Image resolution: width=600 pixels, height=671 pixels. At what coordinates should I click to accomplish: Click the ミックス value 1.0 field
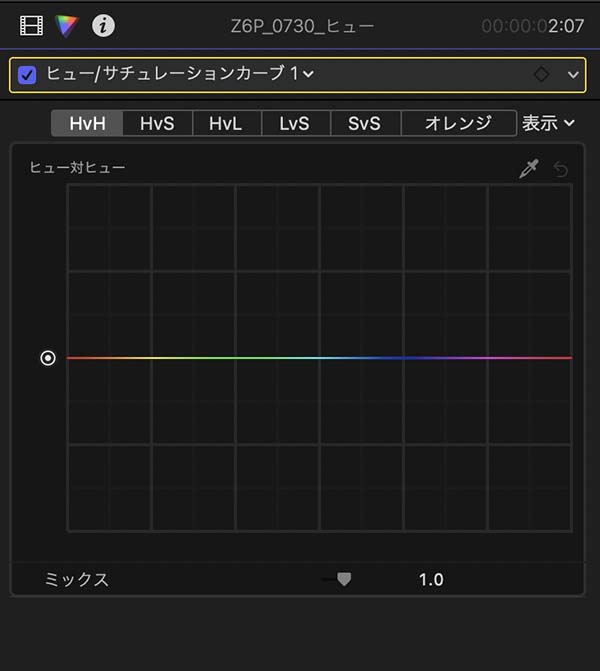coord(431,580)
